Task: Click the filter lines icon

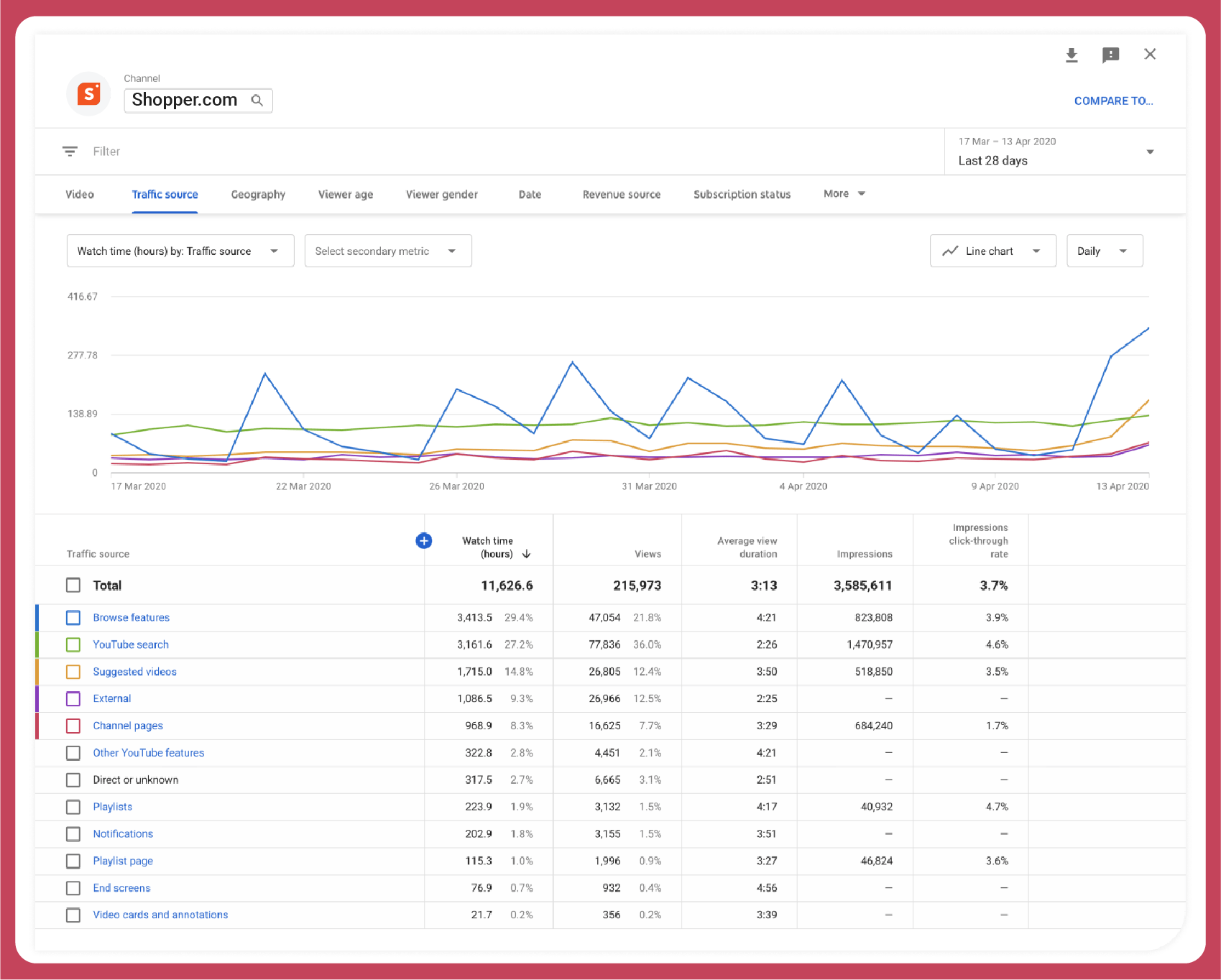Action: coord(70,151)
